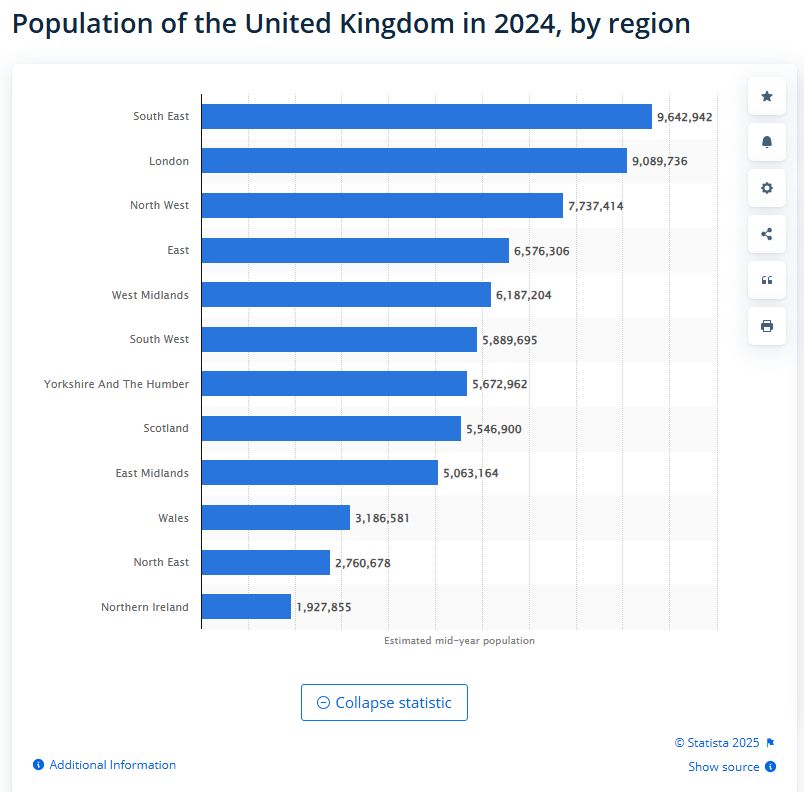The width and height of the screenshot is (804, 792).
Task: Favorite this statistic with the star icon
Action: (766, 95)
